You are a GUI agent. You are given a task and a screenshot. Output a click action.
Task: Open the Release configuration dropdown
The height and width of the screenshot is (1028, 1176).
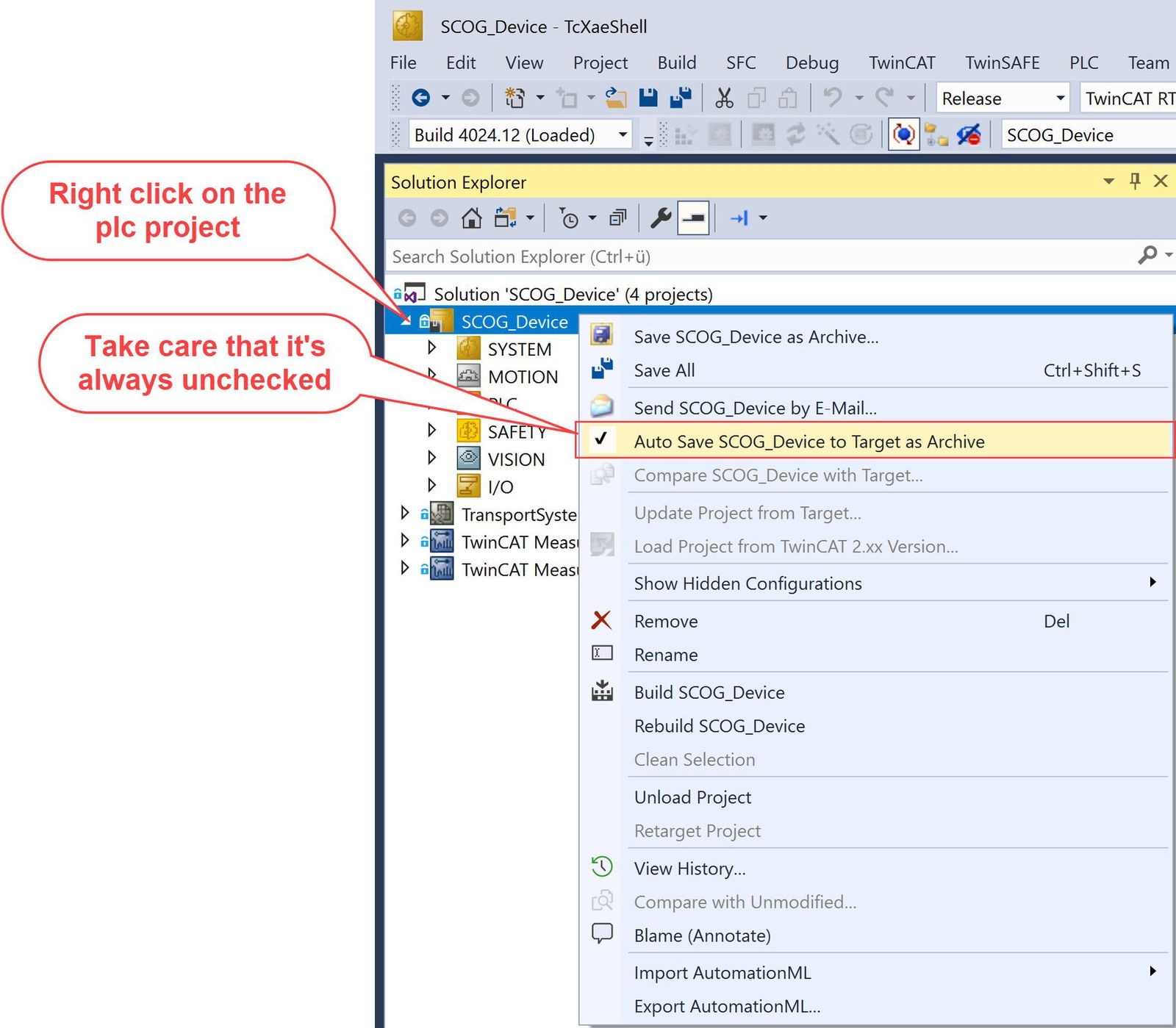[1060, 98]
